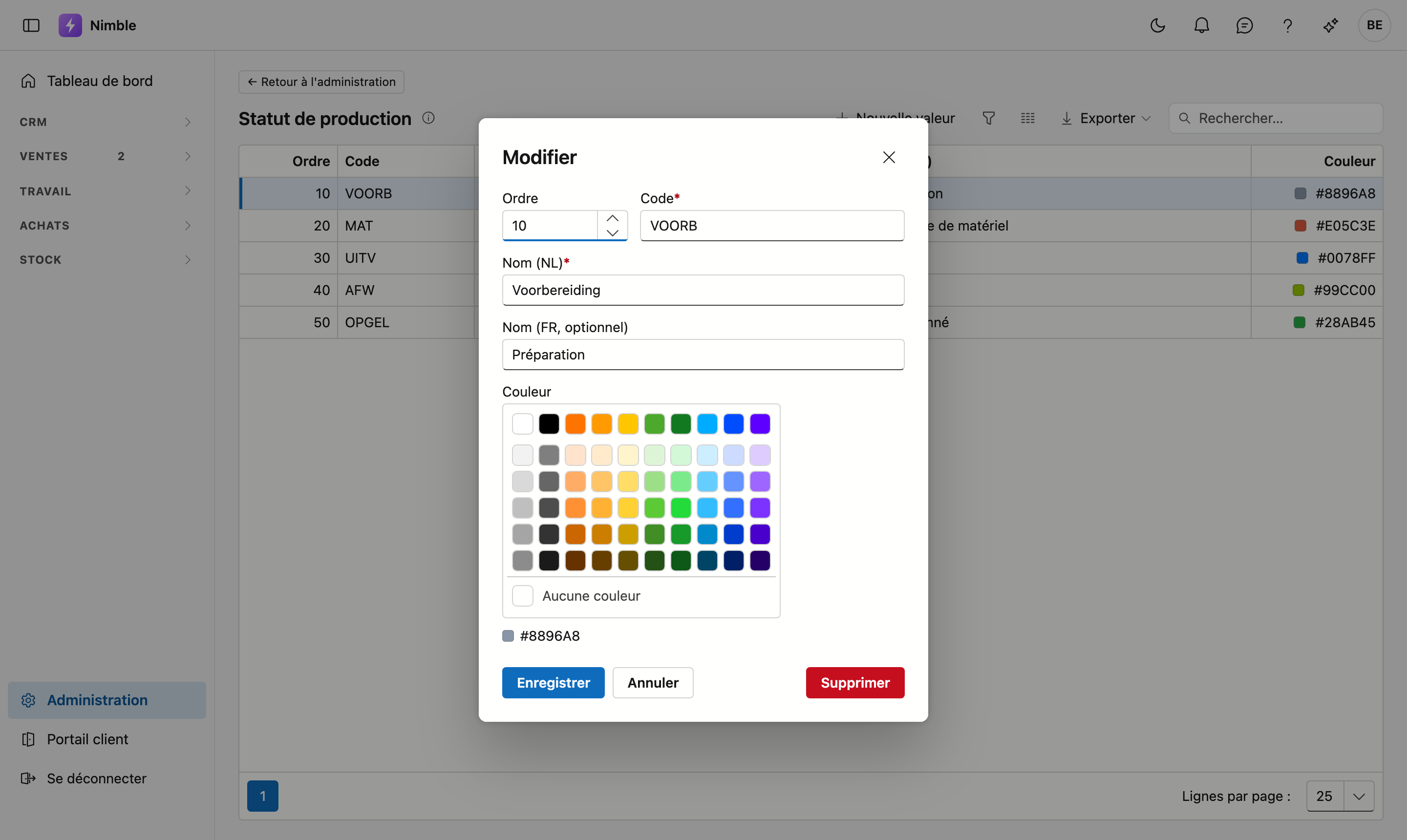
Task: Select the OPGEL row code cell
Action: (405, 323)
